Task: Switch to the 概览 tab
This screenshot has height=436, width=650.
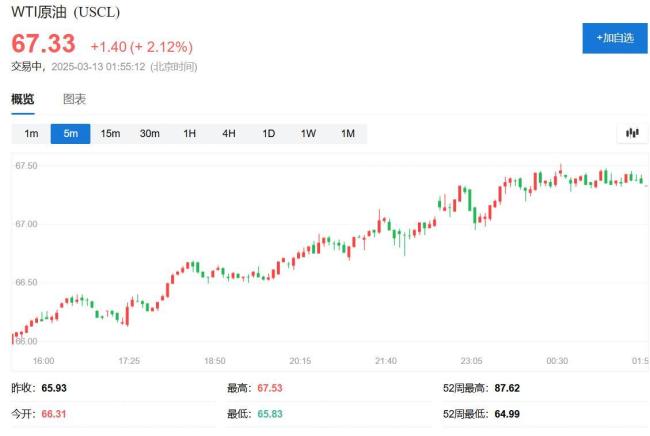Action: [x=22, y=99]
